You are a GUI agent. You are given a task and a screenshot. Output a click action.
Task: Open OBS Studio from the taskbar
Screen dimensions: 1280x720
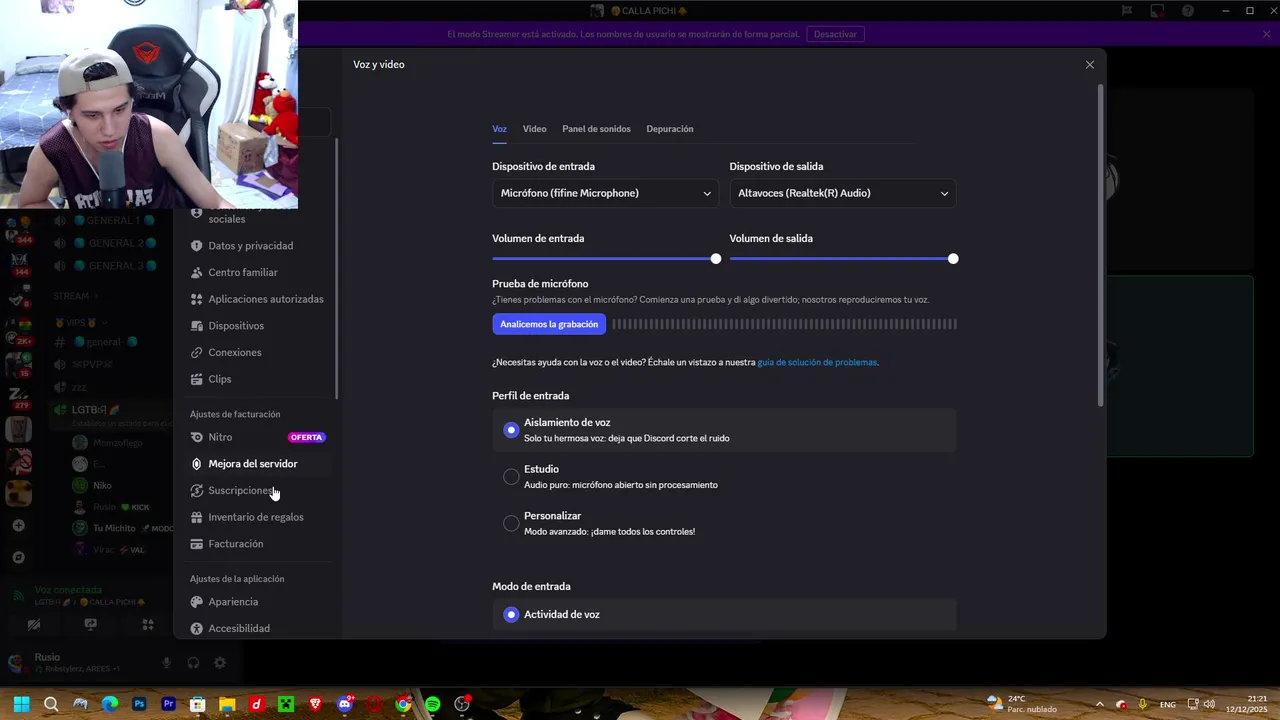tap(462, 704)
